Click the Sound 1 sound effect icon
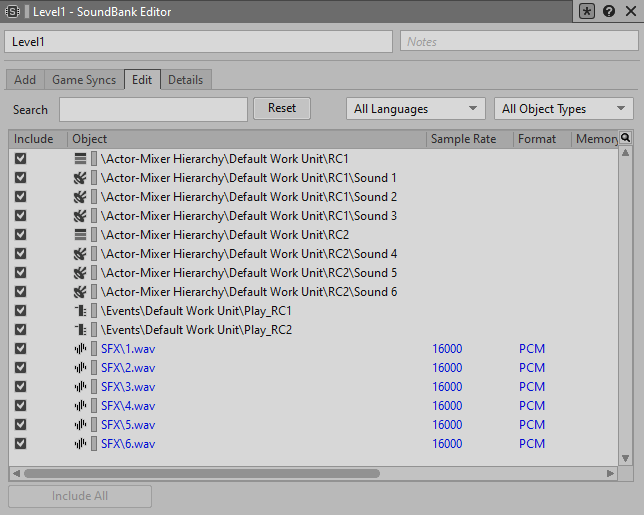644x515 pixels. tap(81, 178)
